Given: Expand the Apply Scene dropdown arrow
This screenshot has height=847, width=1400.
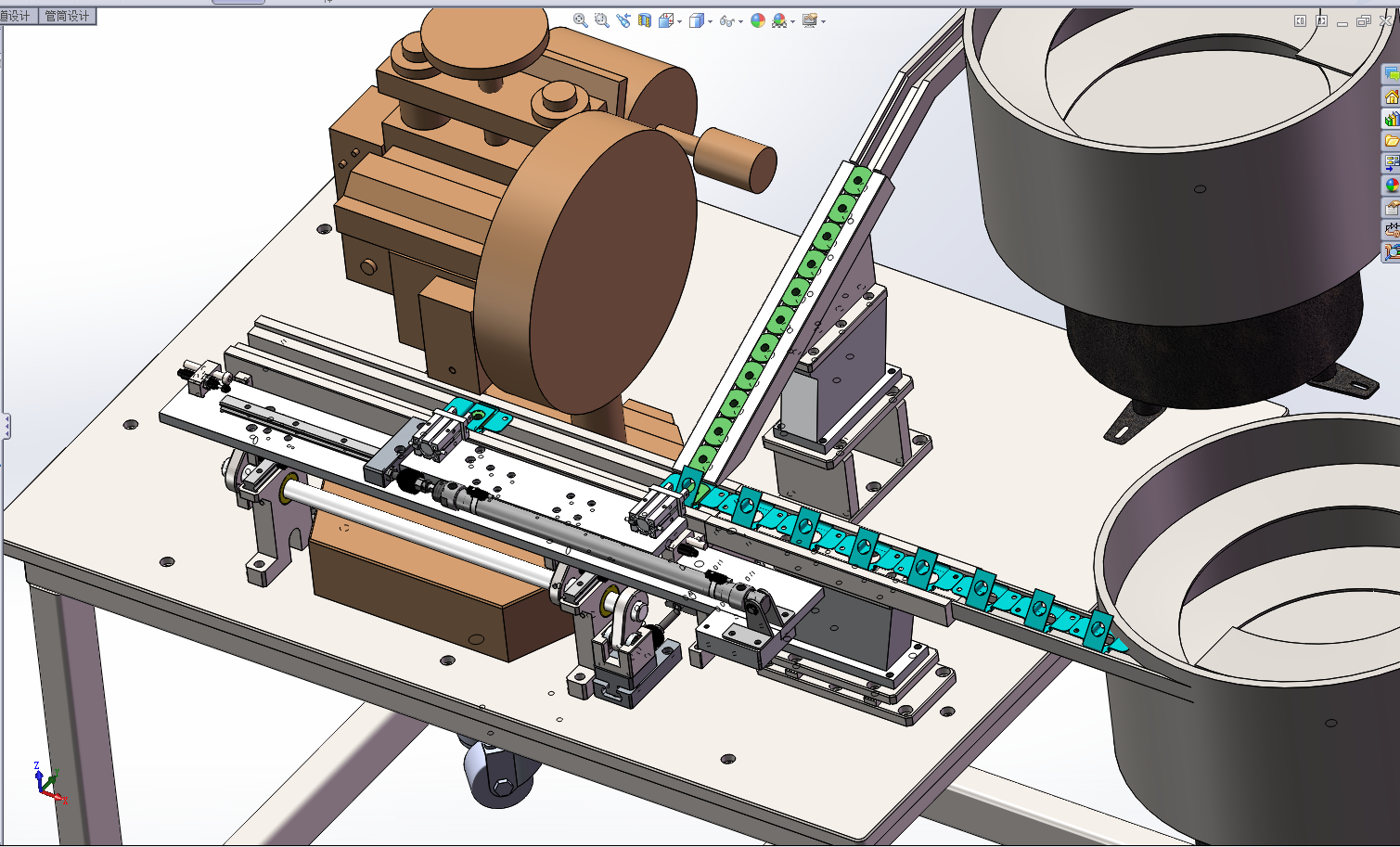Looking at the screenshot, I should (x=793, y=21).
